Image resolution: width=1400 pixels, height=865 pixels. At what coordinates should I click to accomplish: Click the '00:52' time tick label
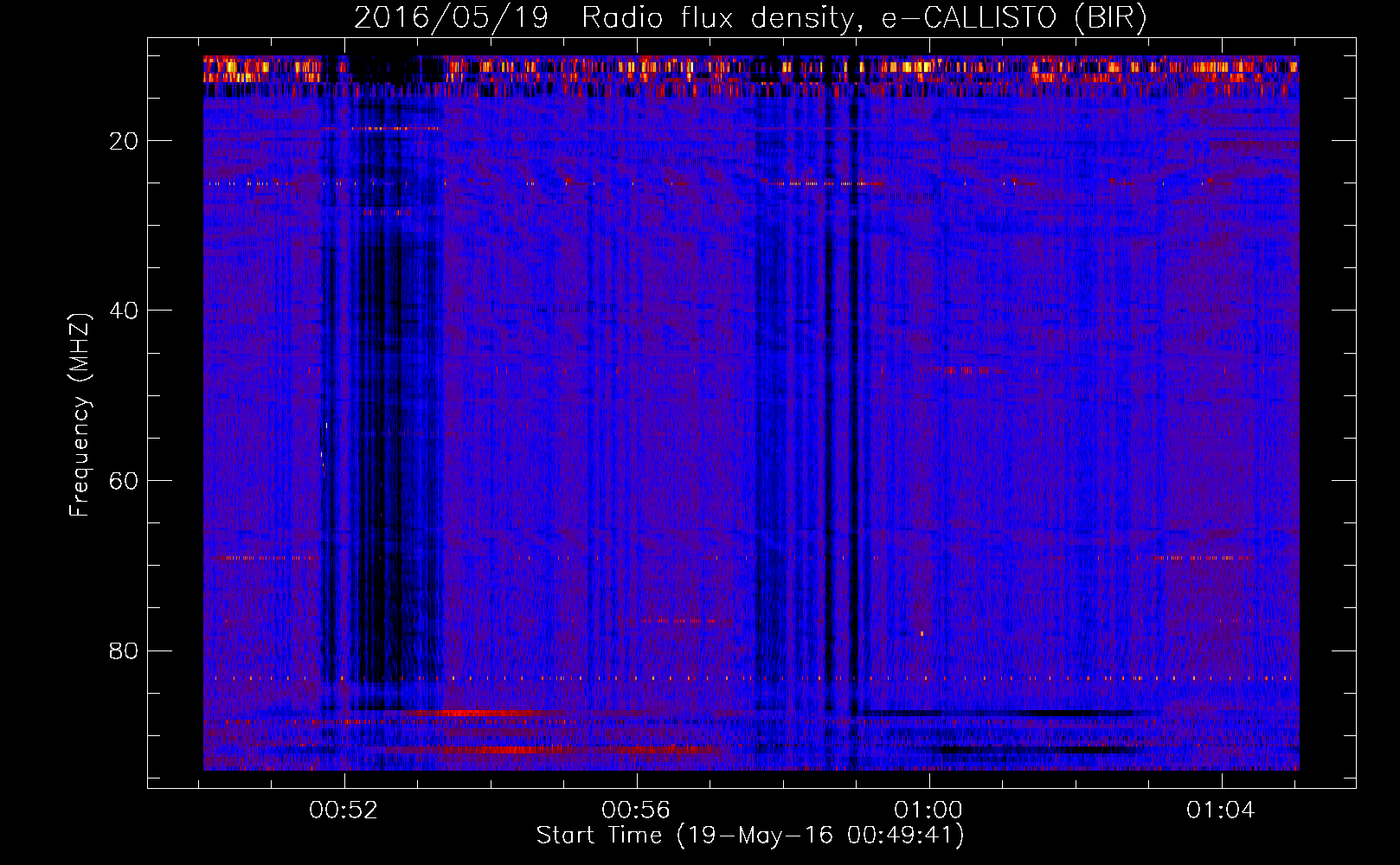click(x=344, y=811)
